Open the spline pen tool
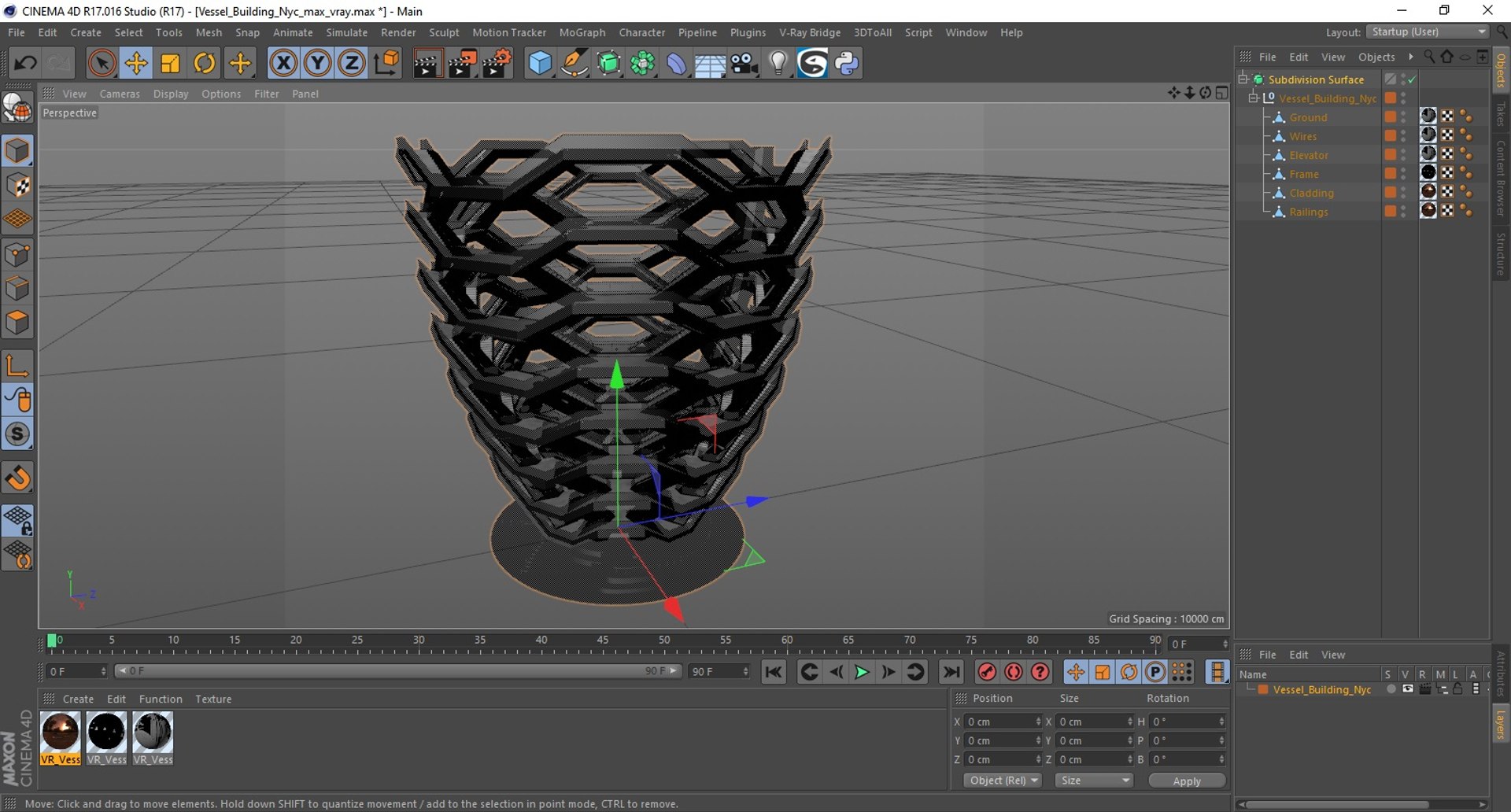 [x=574, y=63]
